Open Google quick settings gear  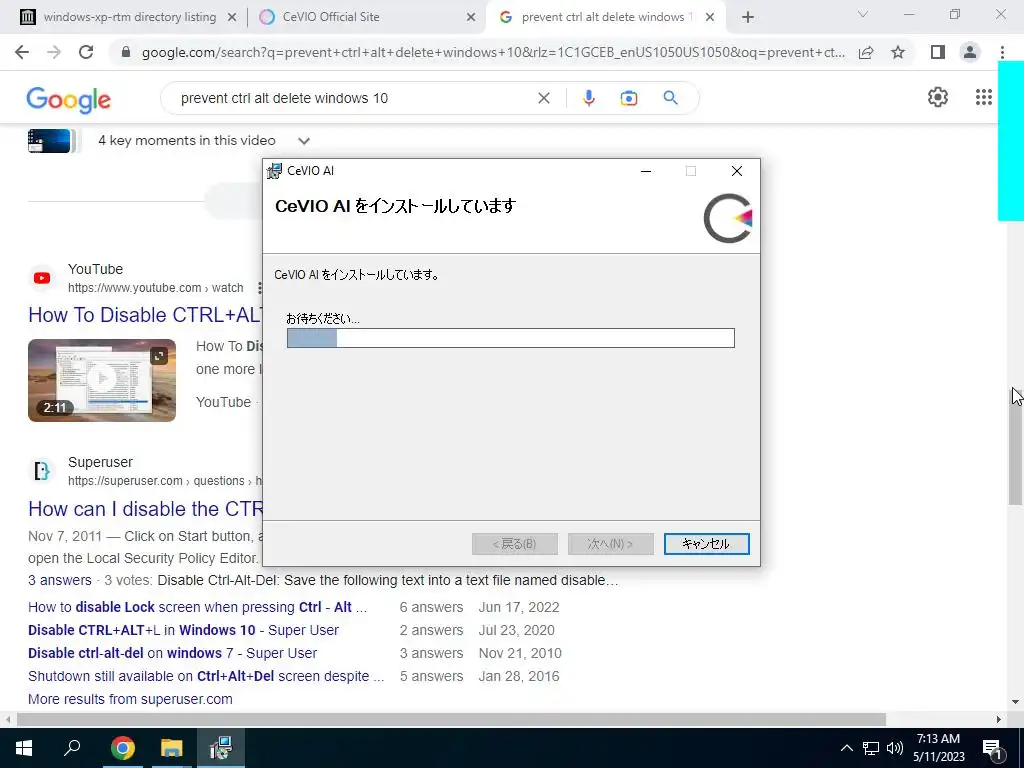tap(938, 97)
